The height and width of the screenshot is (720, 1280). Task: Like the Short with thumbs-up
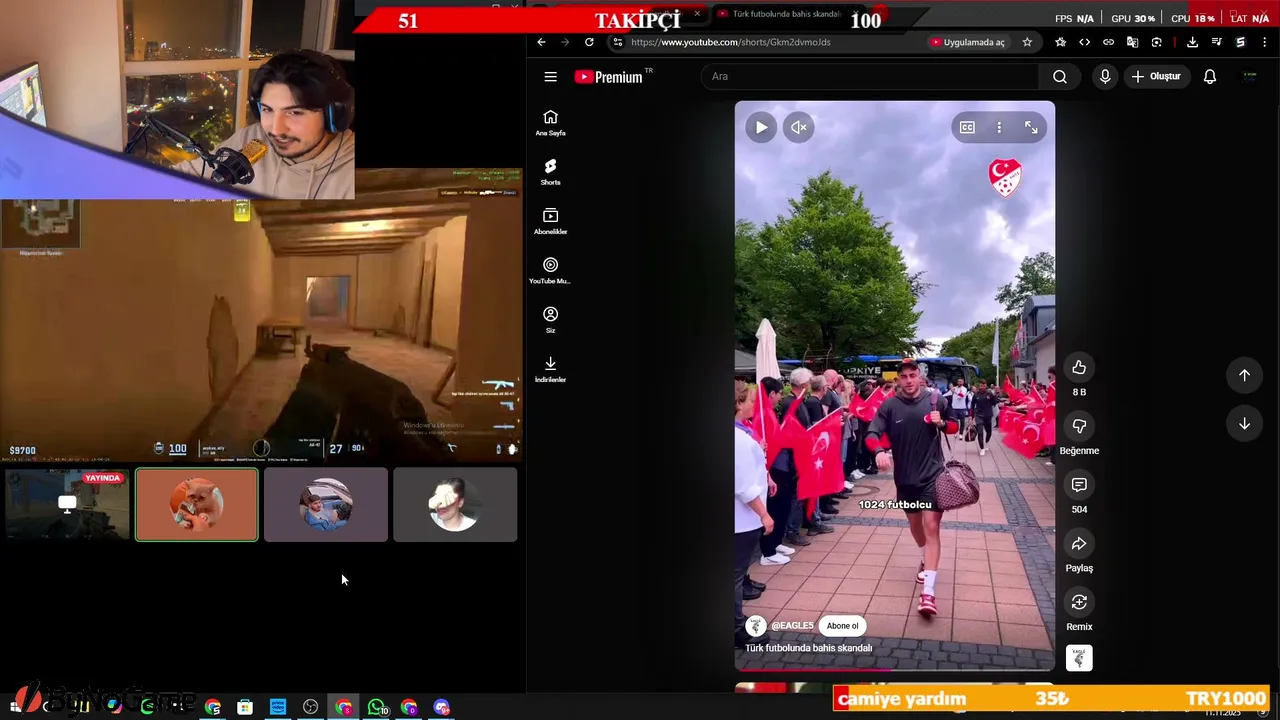tap(1079, 367)
